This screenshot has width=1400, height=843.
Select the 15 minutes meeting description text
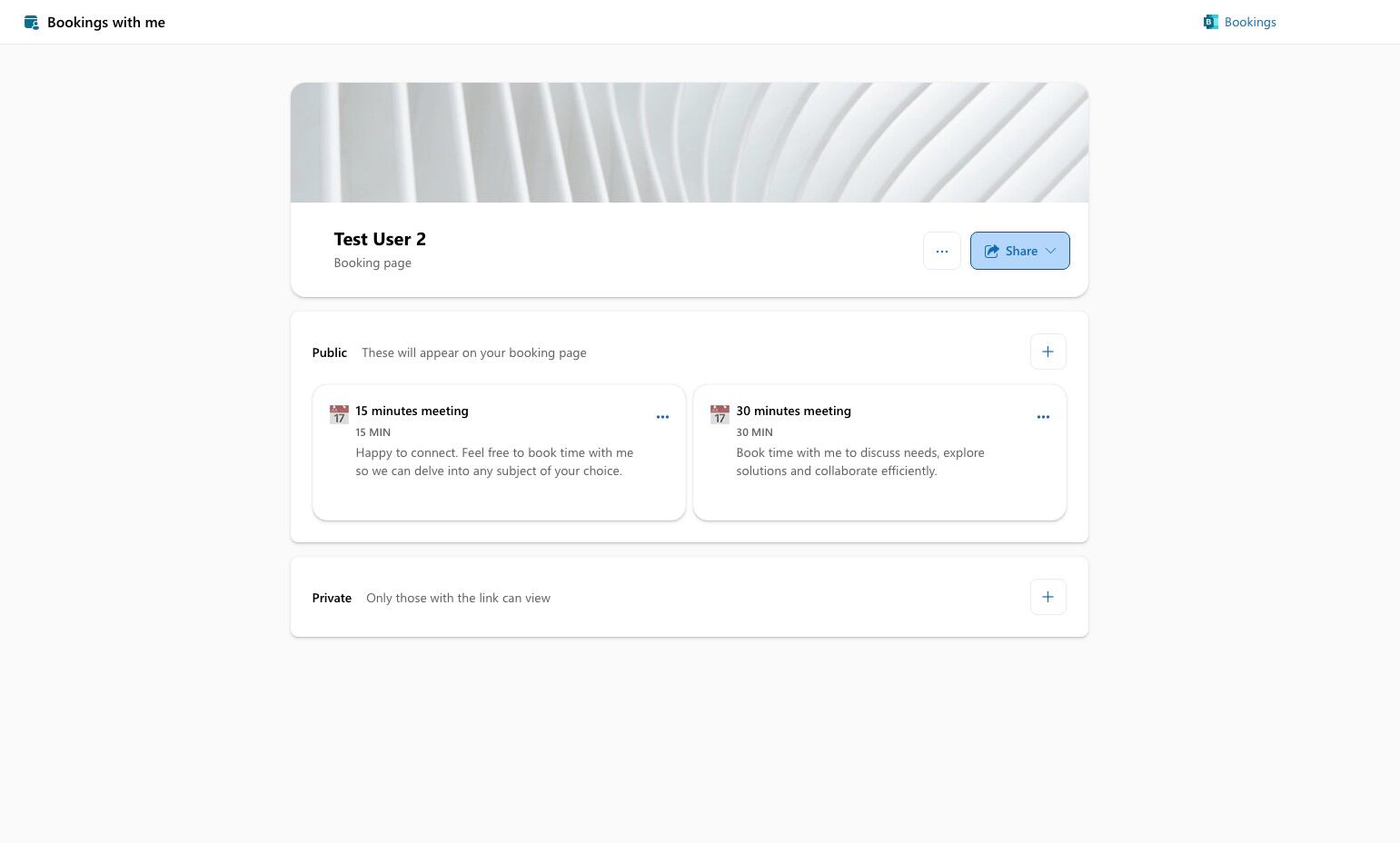[x=494, y=461]
